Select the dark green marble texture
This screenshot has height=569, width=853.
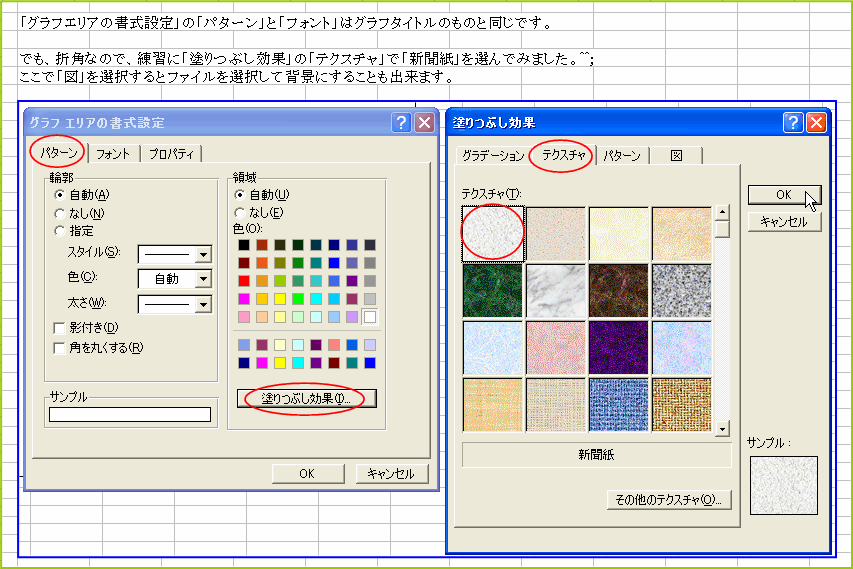click(493, 291)
